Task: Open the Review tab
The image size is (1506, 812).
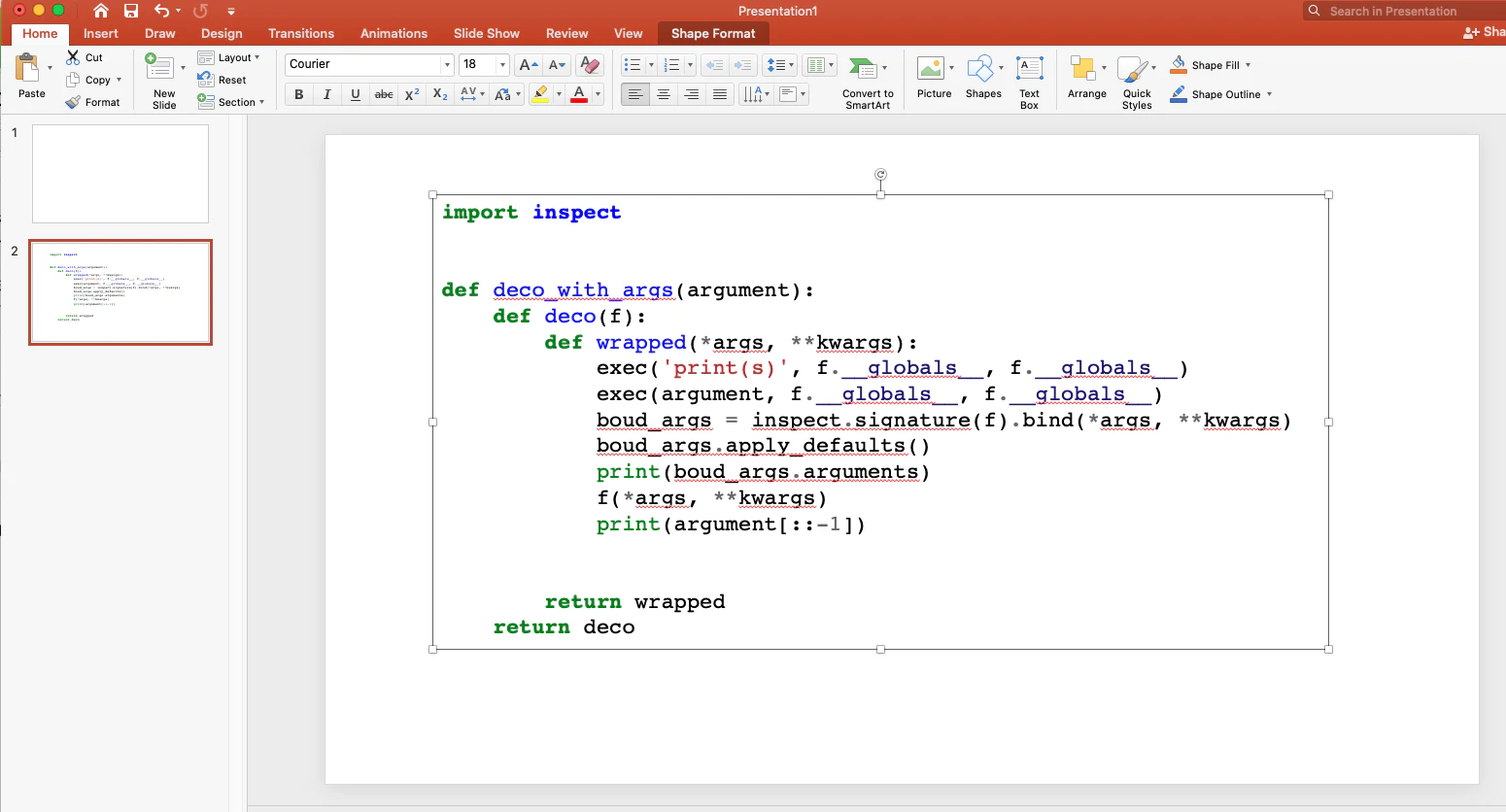Action: [567, 33]
